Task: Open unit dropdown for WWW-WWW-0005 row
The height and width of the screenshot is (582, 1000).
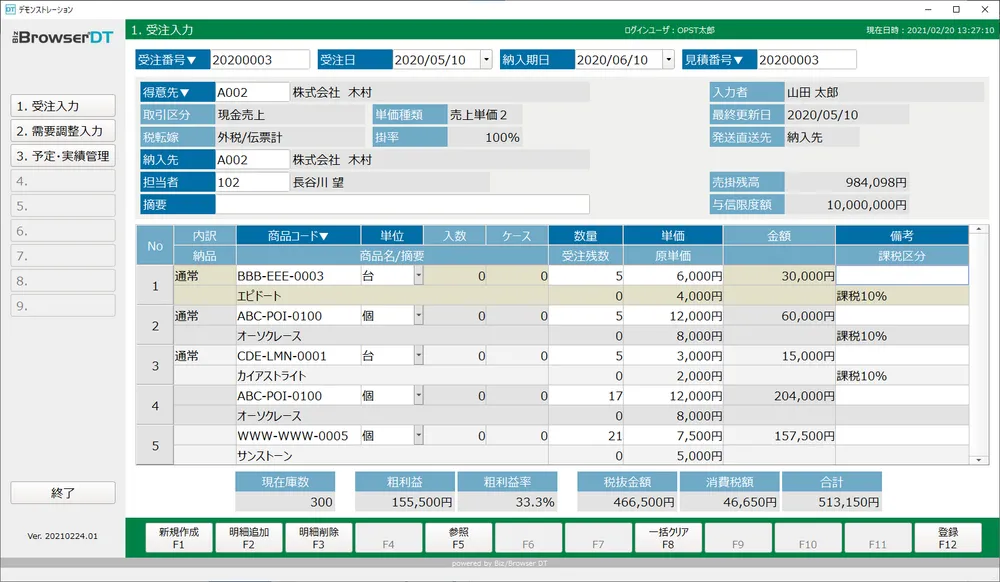Action: [418, 436]
